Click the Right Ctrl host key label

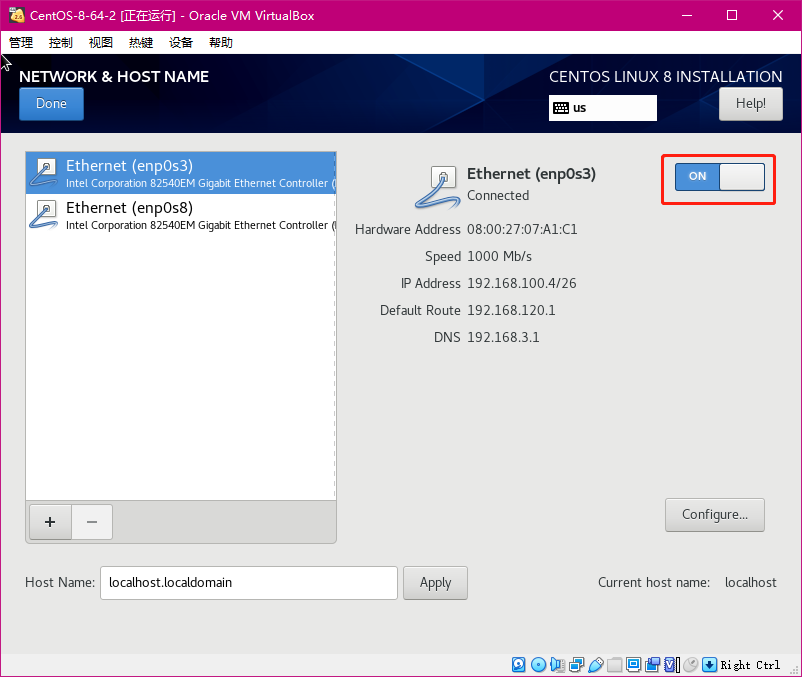750,665
